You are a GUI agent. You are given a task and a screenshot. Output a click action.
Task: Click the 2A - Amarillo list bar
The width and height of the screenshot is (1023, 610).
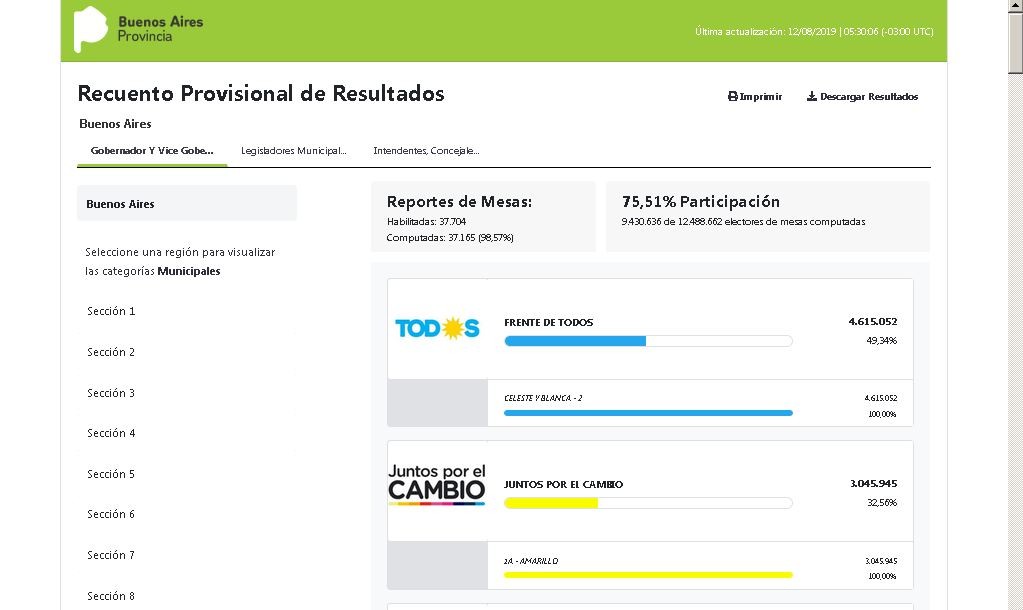[649, 575]
